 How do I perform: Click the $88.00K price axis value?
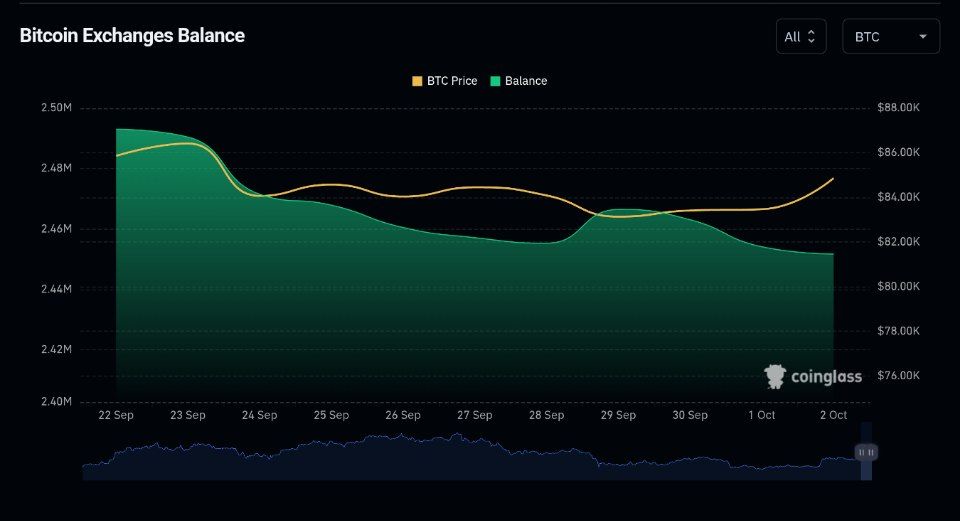pyautogui.click(x=898, y=108)
